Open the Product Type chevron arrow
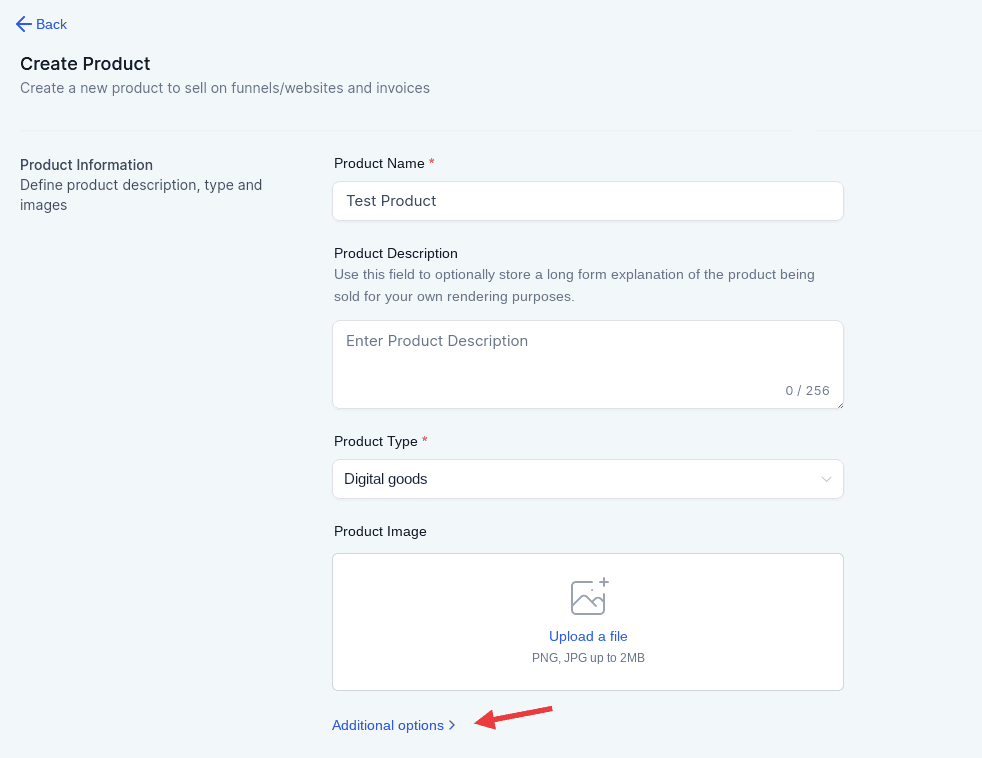982x758 pixels. coord(826,479)
